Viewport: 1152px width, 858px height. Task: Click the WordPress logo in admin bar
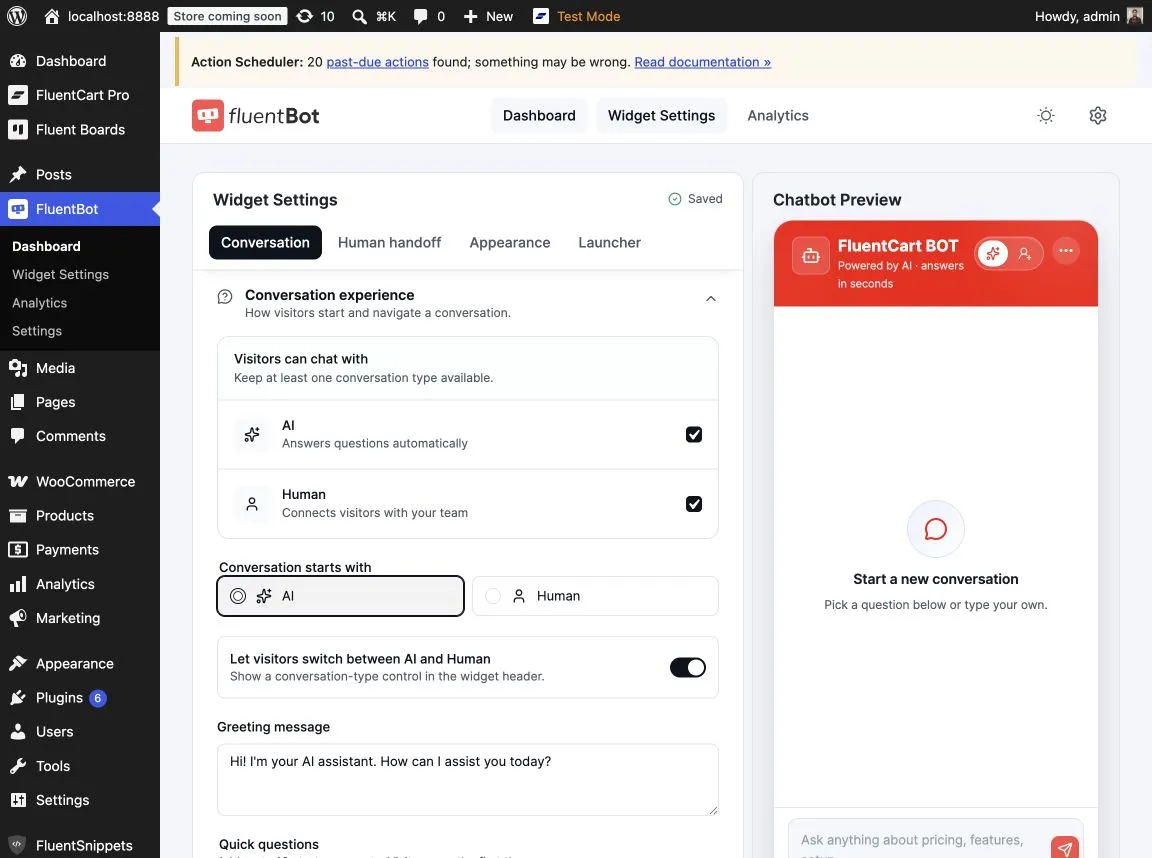(17, 16)
